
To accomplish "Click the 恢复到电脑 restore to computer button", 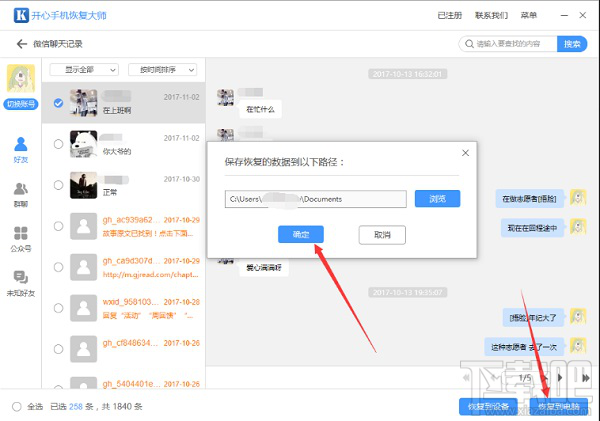I will (559, 406).
